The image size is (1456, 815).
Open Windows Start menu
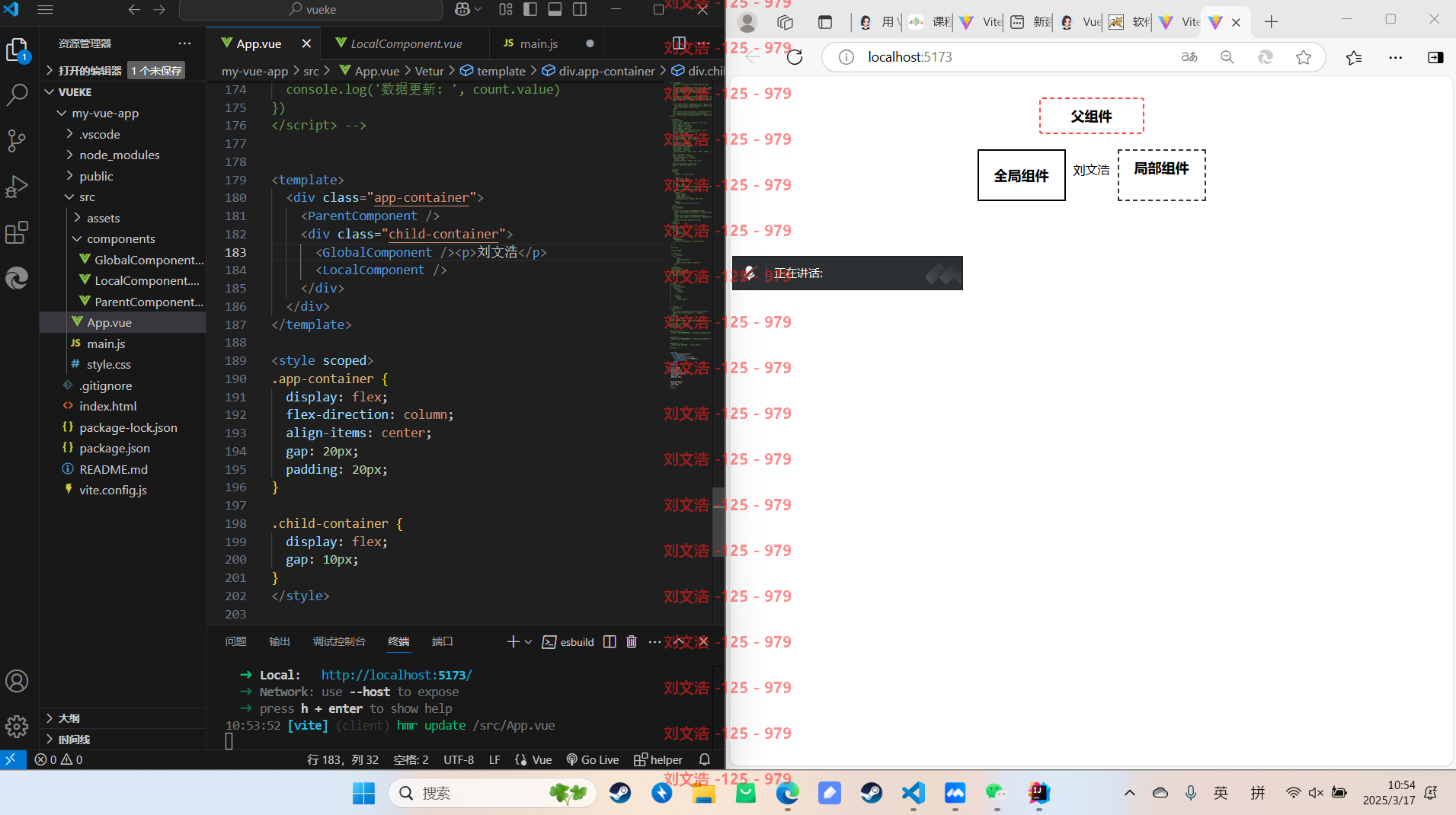pyautogui.click(x=363, y=793)
